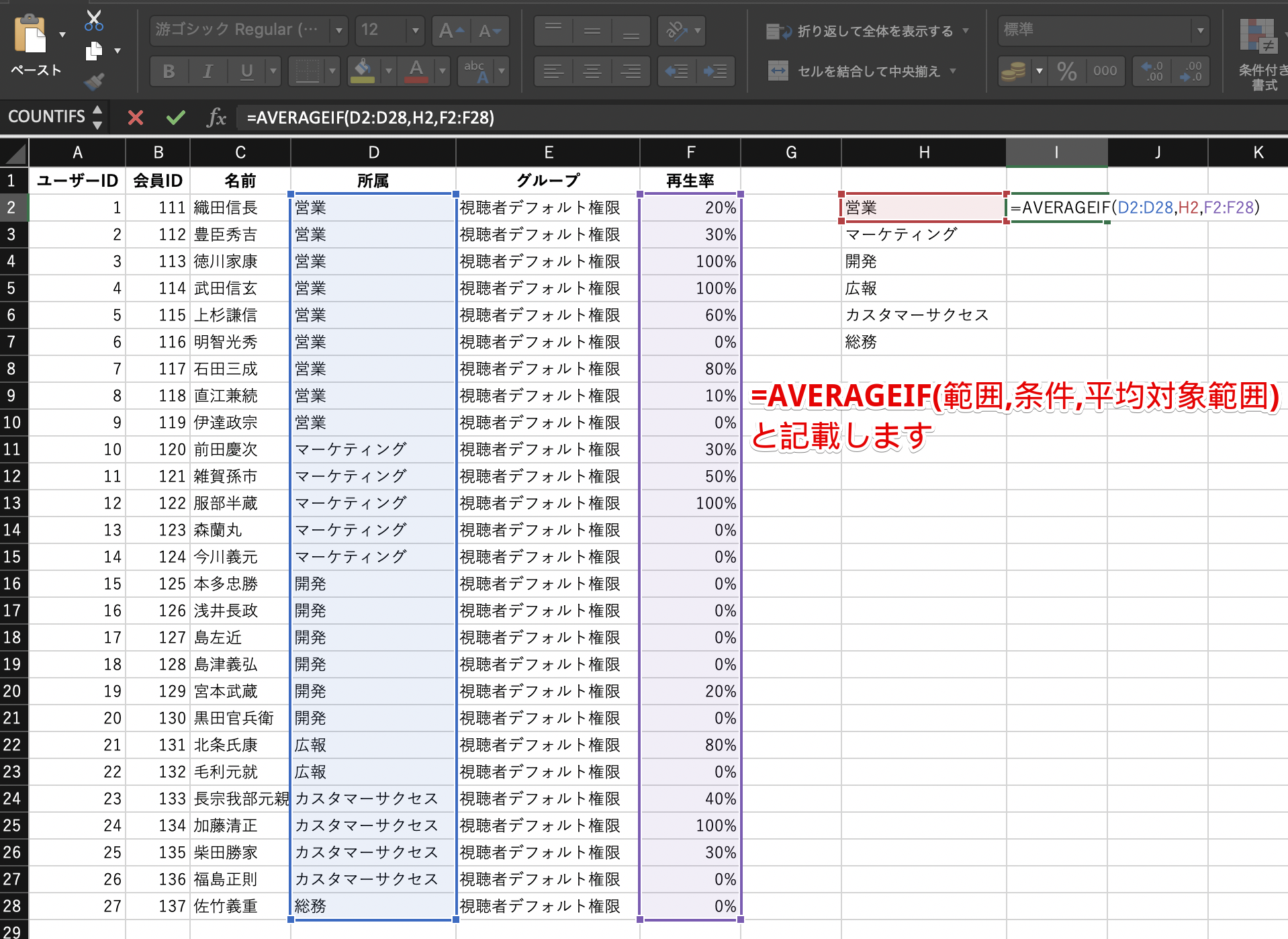Click マーケティング in column H
This screenshot has height=939, width=1288.
click(x=901, y=234)
